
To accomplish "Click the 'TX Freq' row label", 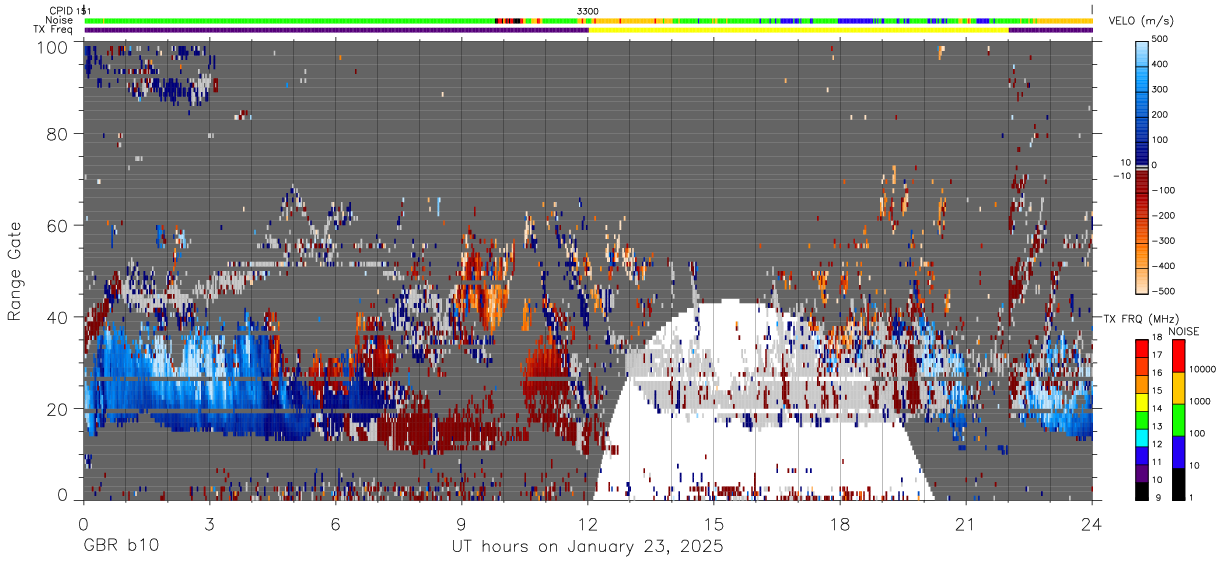I will point(54,30).
